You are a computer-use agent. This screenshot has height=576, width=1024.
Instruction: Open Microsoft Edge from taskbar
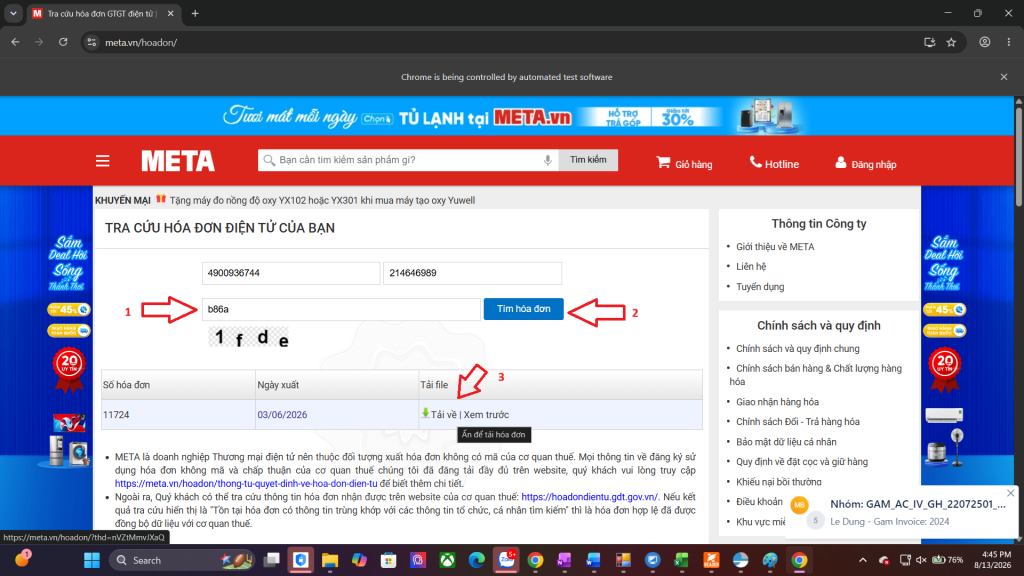477,560
